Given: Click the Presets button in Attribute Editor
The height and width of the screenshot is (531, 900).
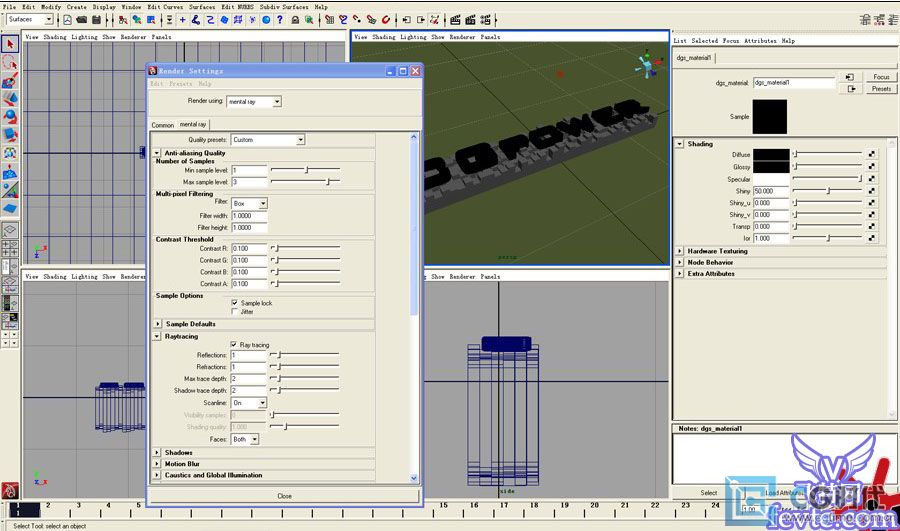Looking at the screenshot, I should [881, 89].
